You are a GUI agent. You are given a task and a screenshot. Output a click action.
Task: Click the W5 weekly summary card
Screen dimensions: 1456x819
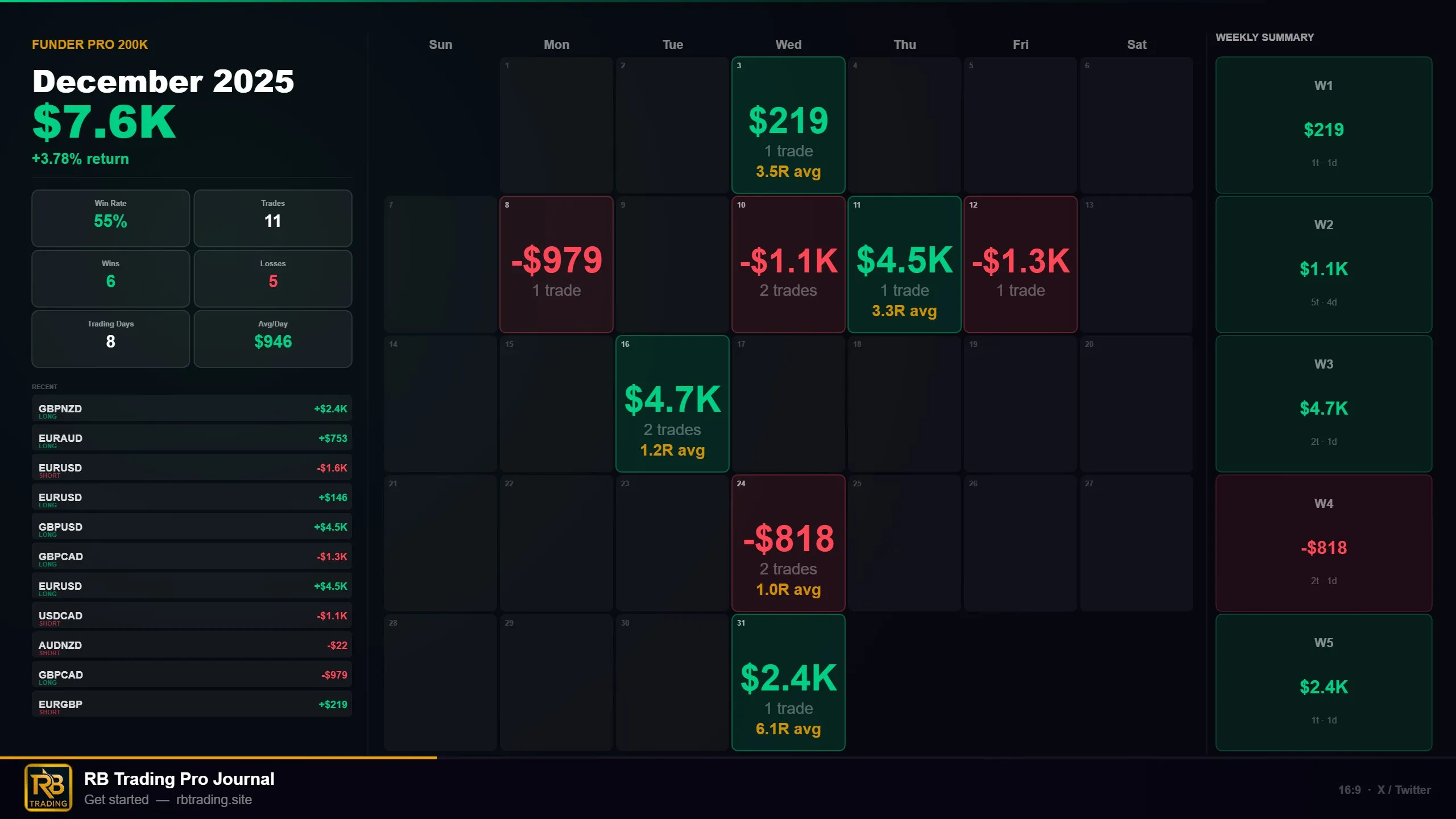point(1323,682)
